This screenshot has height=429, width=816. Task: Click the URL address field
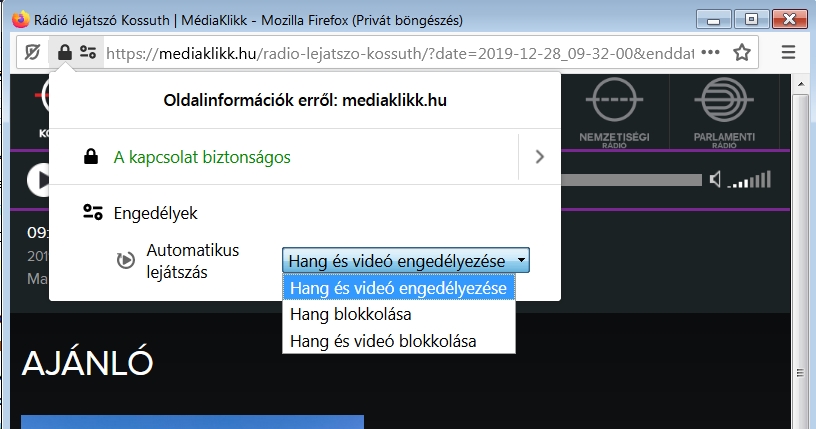400,53
